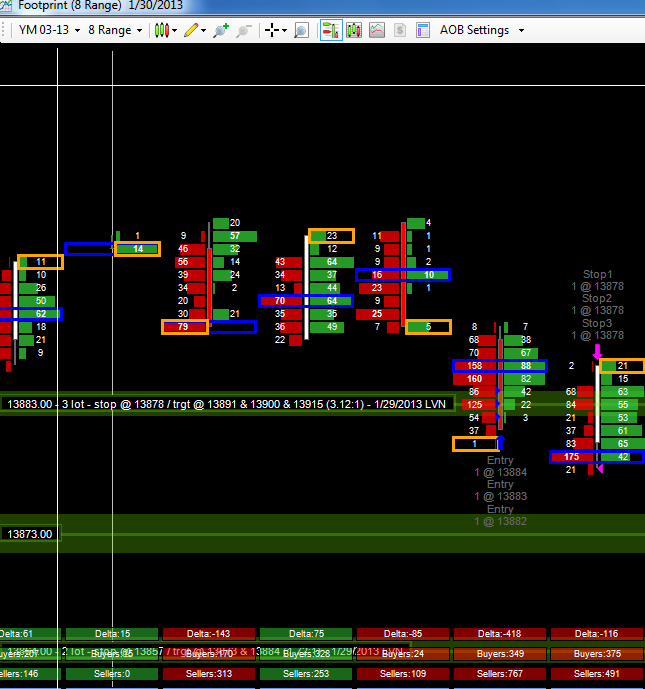Click the Sellers:0 label
The height and width of the screenshot is (689, 645).
pyautogui.click(x=112, y=674)
